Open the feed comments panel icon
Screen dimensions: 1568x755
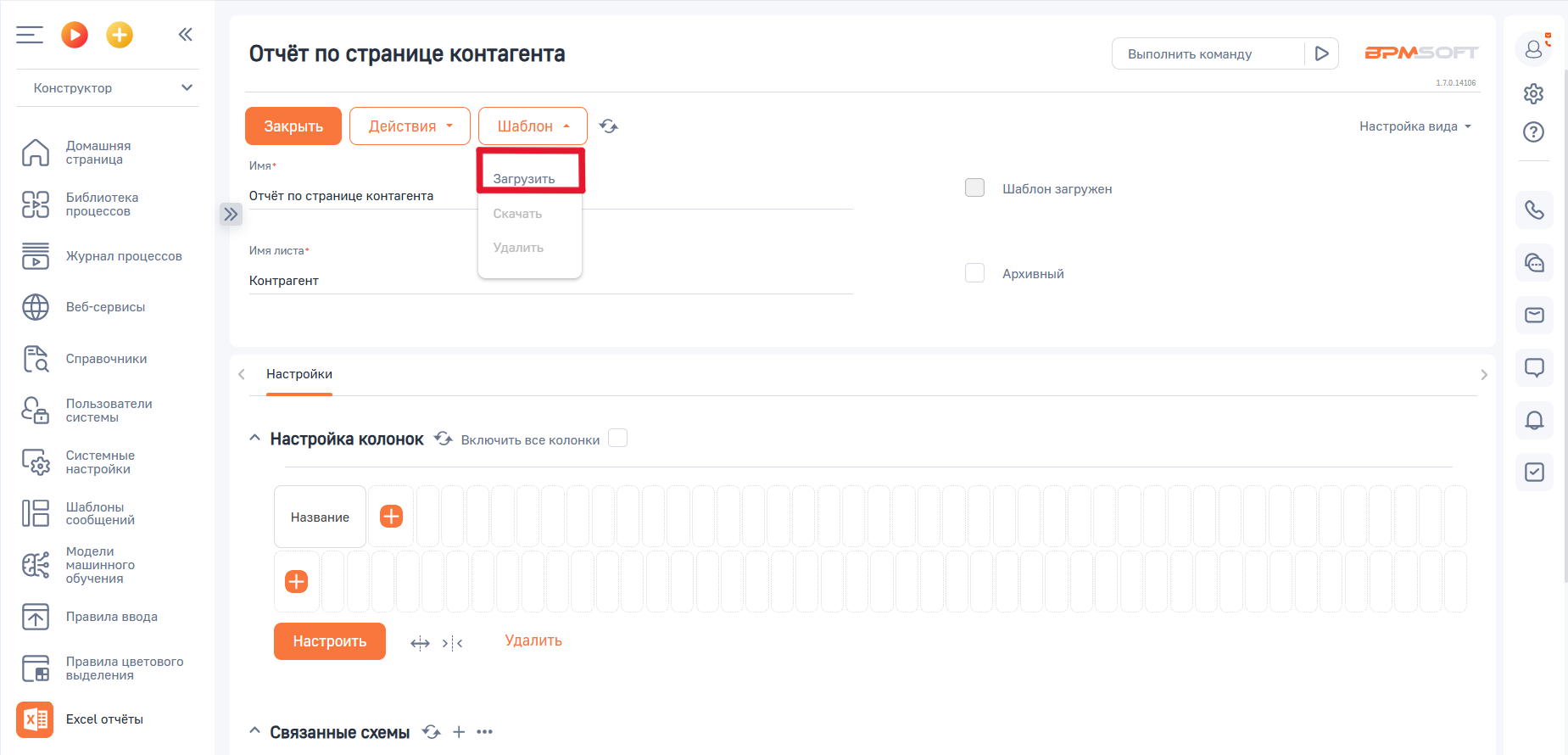pos(1534,367)
